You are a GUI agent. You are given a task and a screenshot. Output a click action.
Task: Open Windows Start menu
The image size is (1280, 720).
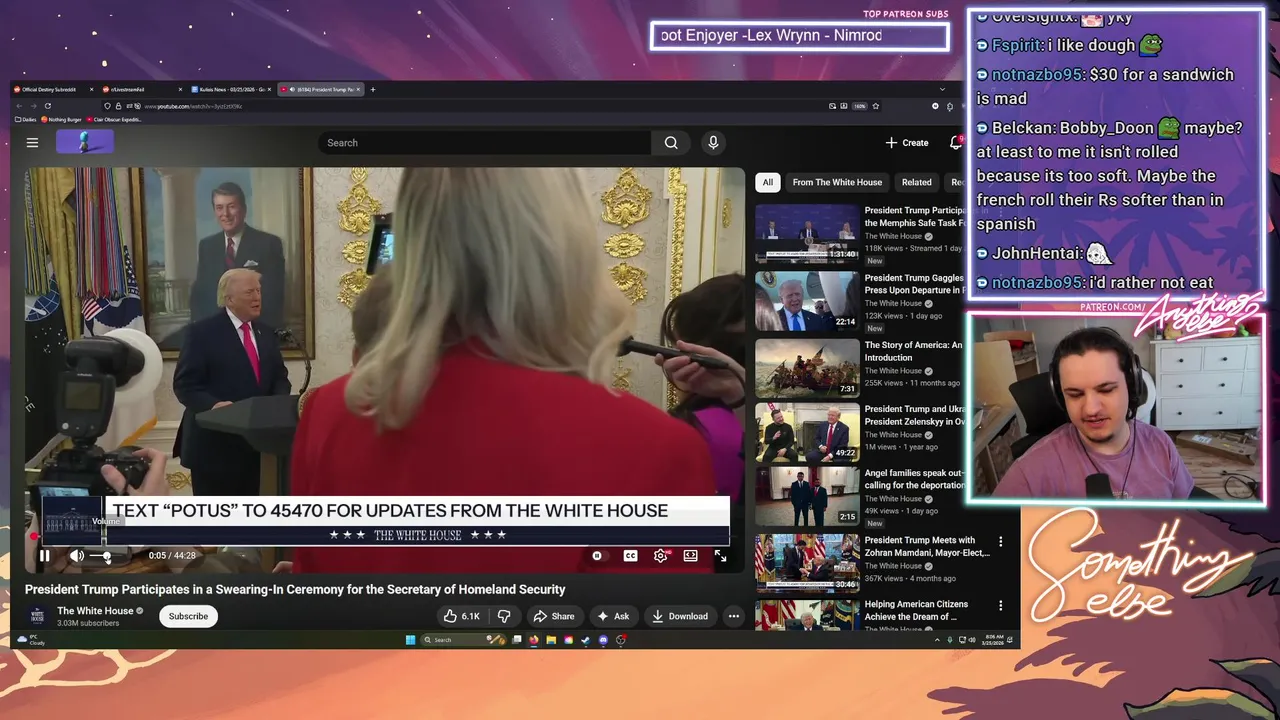[x=410, y=640]
